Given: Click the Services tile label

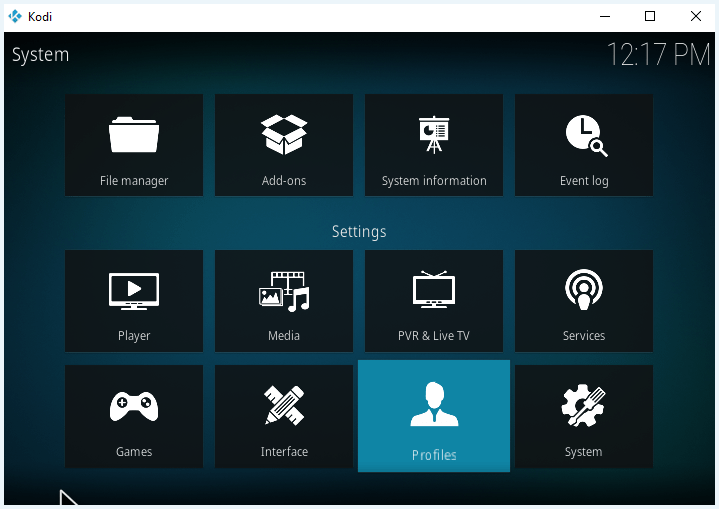Looking at the screenshot, I should (584, 336).
